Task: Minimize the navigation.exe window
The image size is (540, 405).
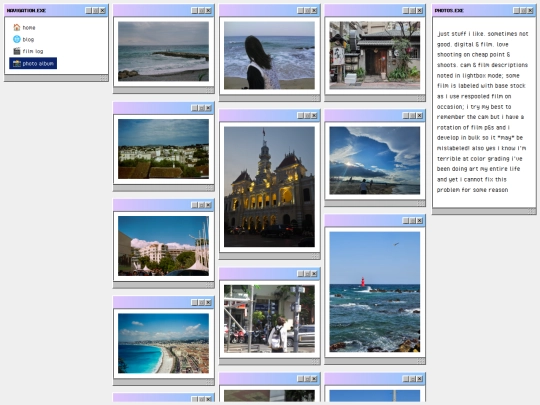Action: 89,11
